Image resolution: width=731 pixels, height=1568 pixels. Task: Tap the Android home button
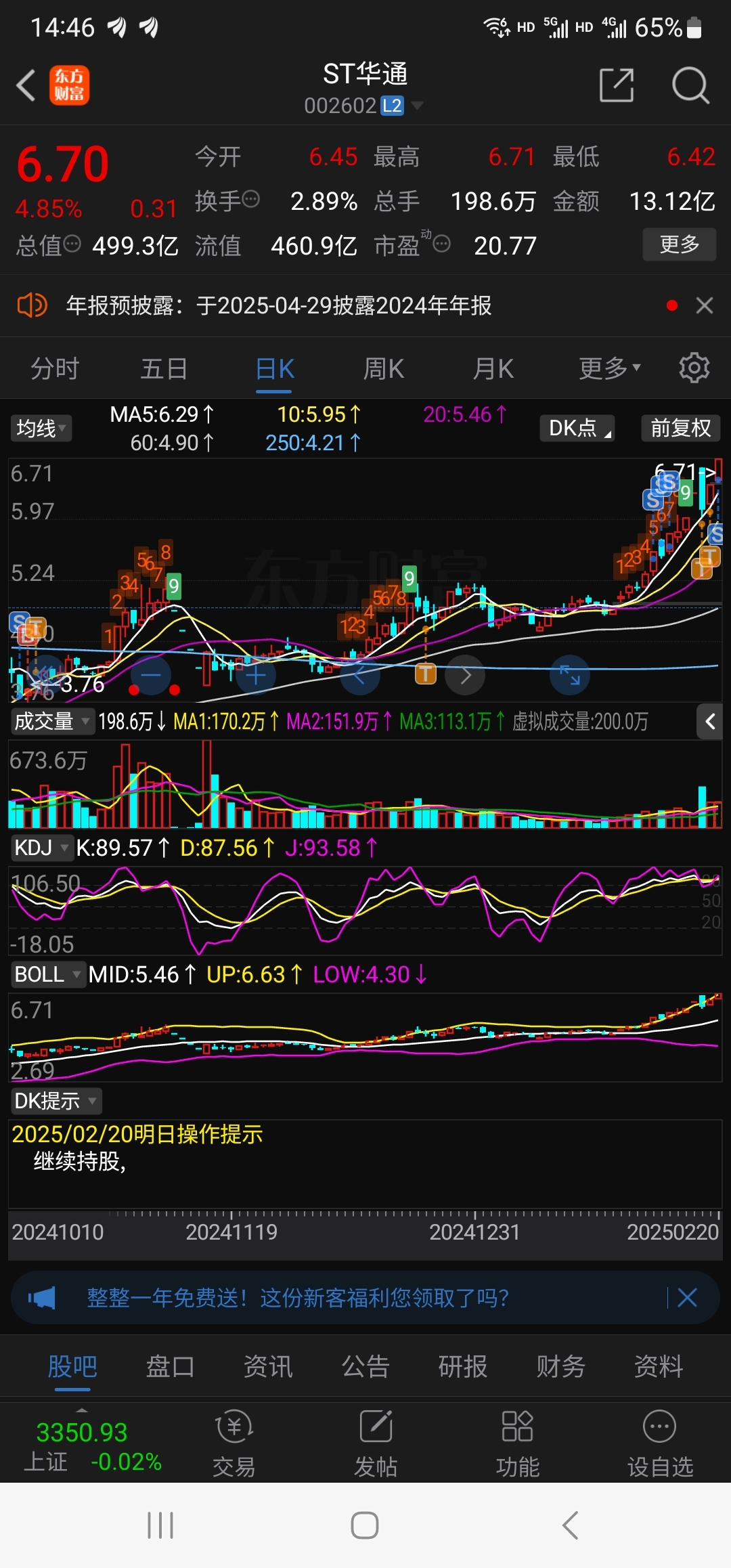click(x=365, y=1525)
